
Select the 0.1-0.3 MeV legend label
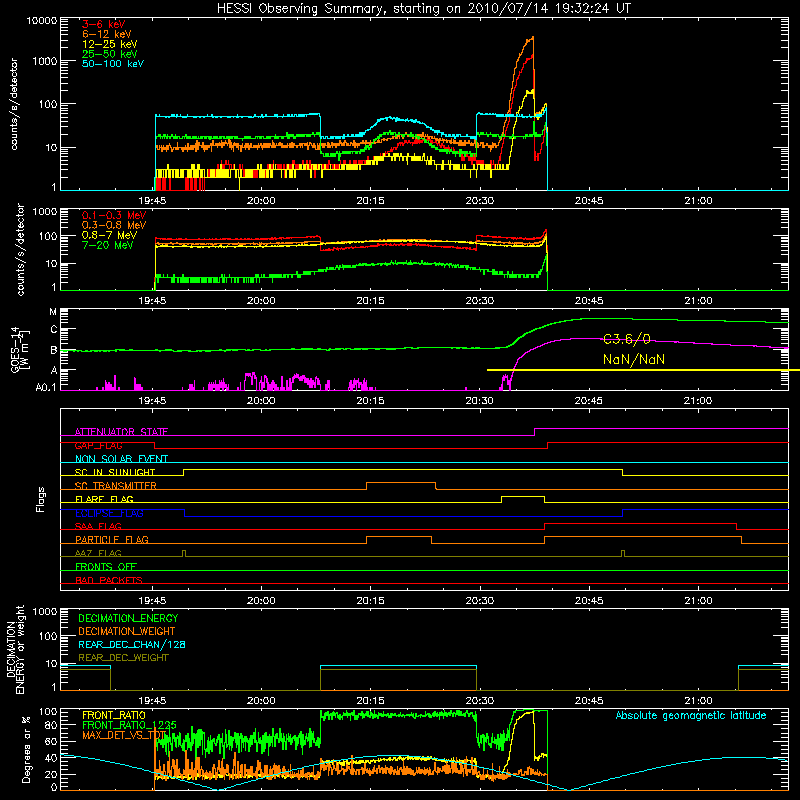coord(114,215)
